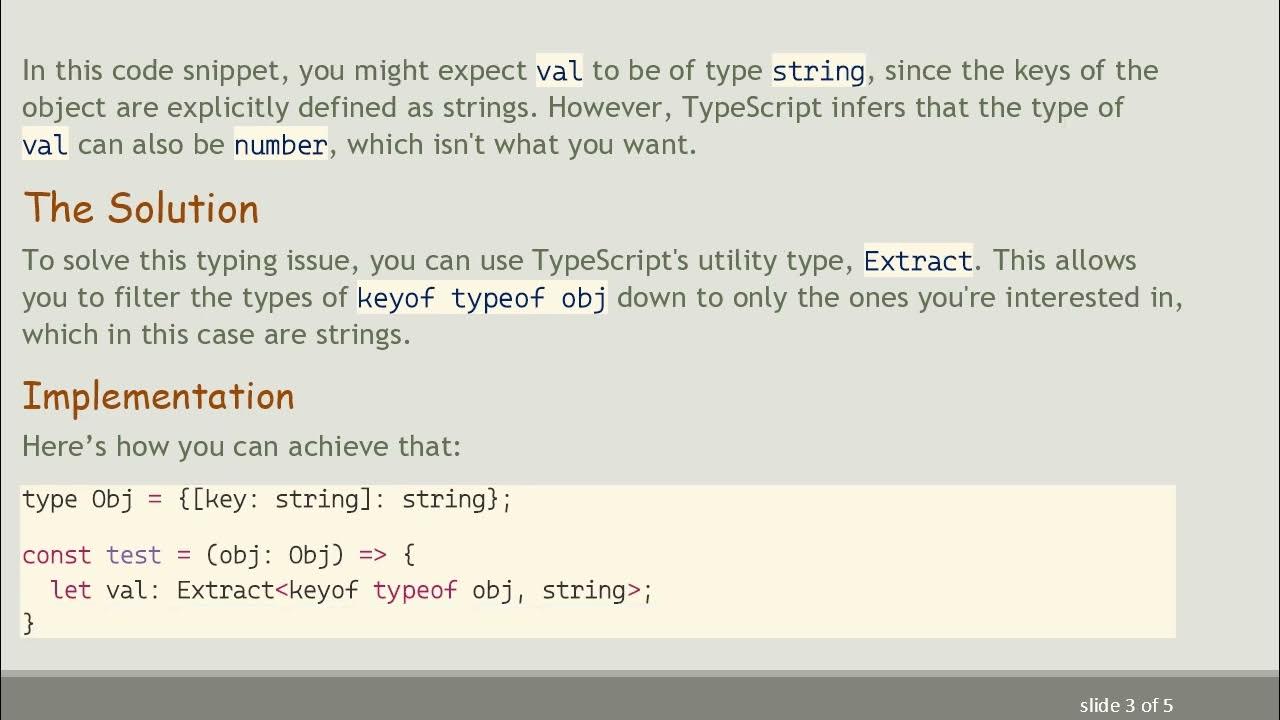Click the "const" keyword in code block
1280x720 pixels.
(56, 555)
